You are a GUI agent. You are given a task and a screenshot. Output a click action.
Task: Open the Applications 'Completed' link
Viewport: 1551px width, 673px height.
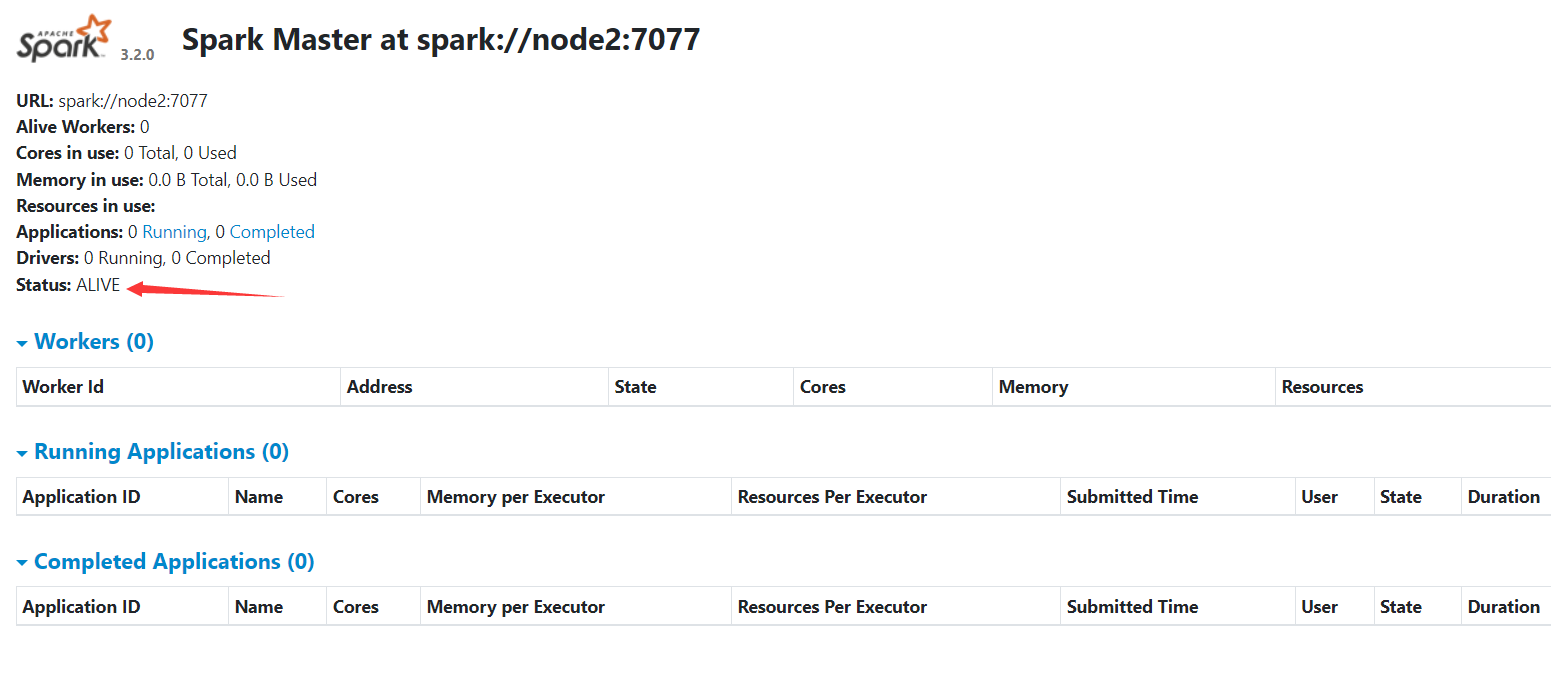point(272,232)
